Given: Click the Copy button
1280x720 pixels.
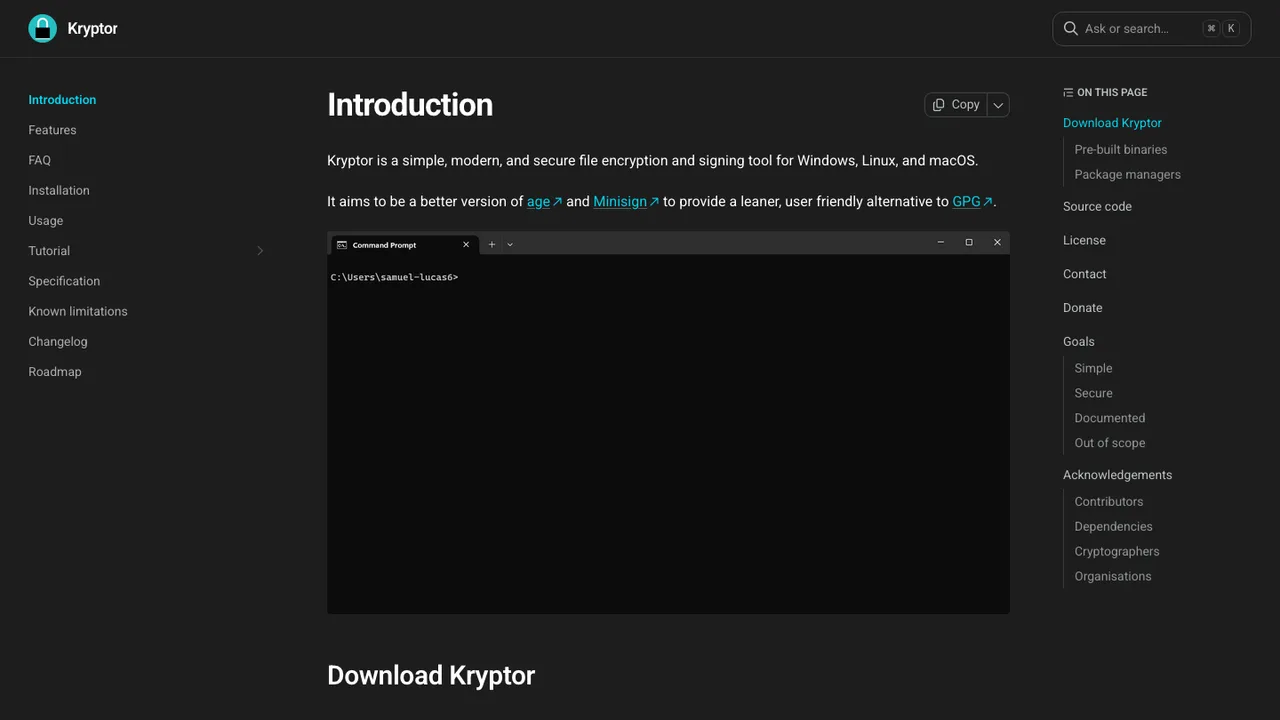Looking at the screenshot, I should 955,104.
